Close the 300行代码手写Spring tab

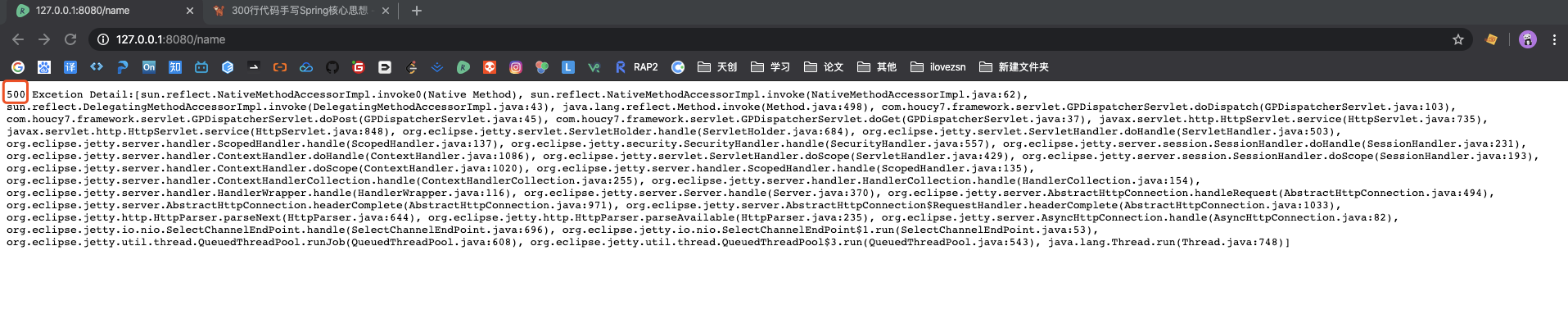tap(386, 11)
